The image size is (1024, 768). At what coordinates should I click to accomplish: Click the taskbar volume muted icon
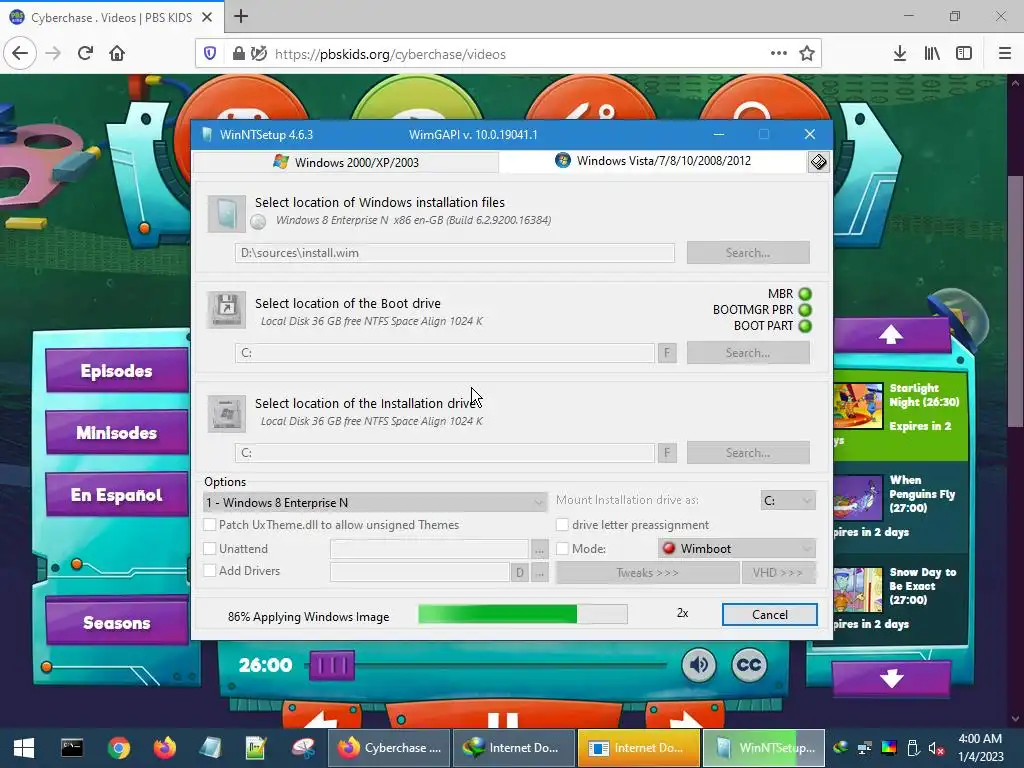pos(936,748)
